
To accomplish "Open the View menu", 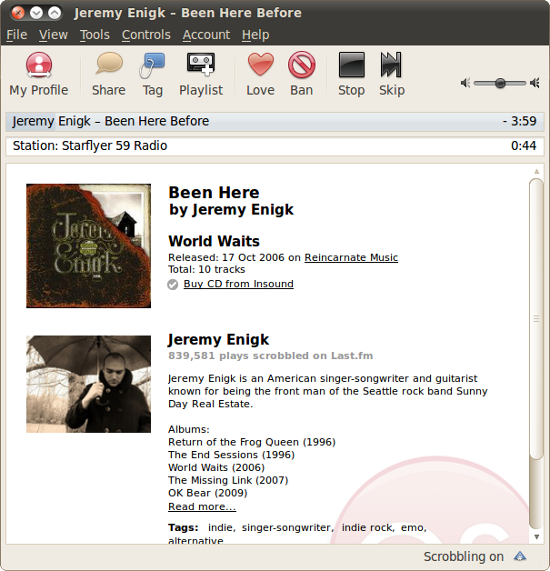I will pos(53,35).
